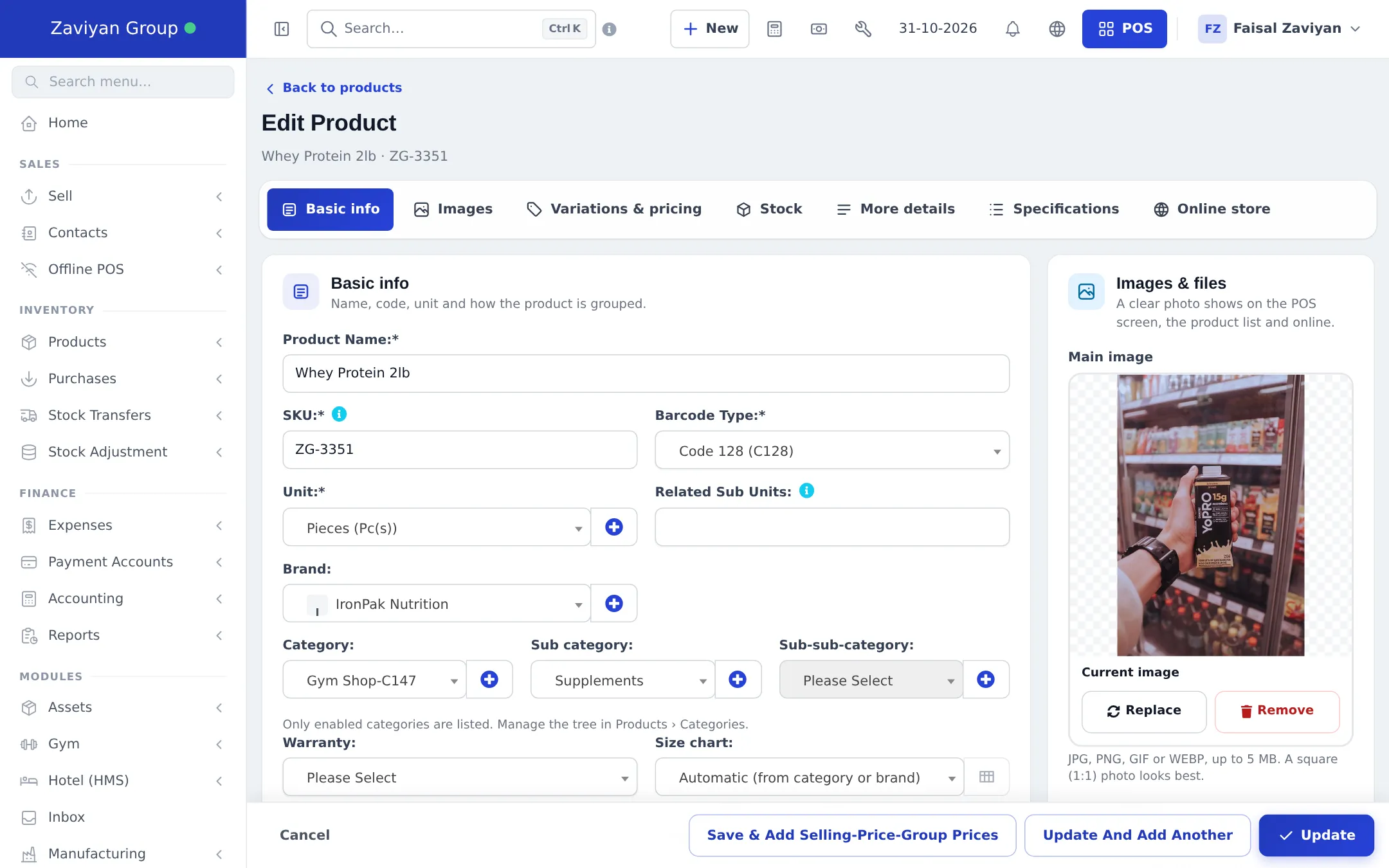Click Save & Add Selling-Price-Group Prices
The image size is (1389, 868).
[x=853, y=835]
